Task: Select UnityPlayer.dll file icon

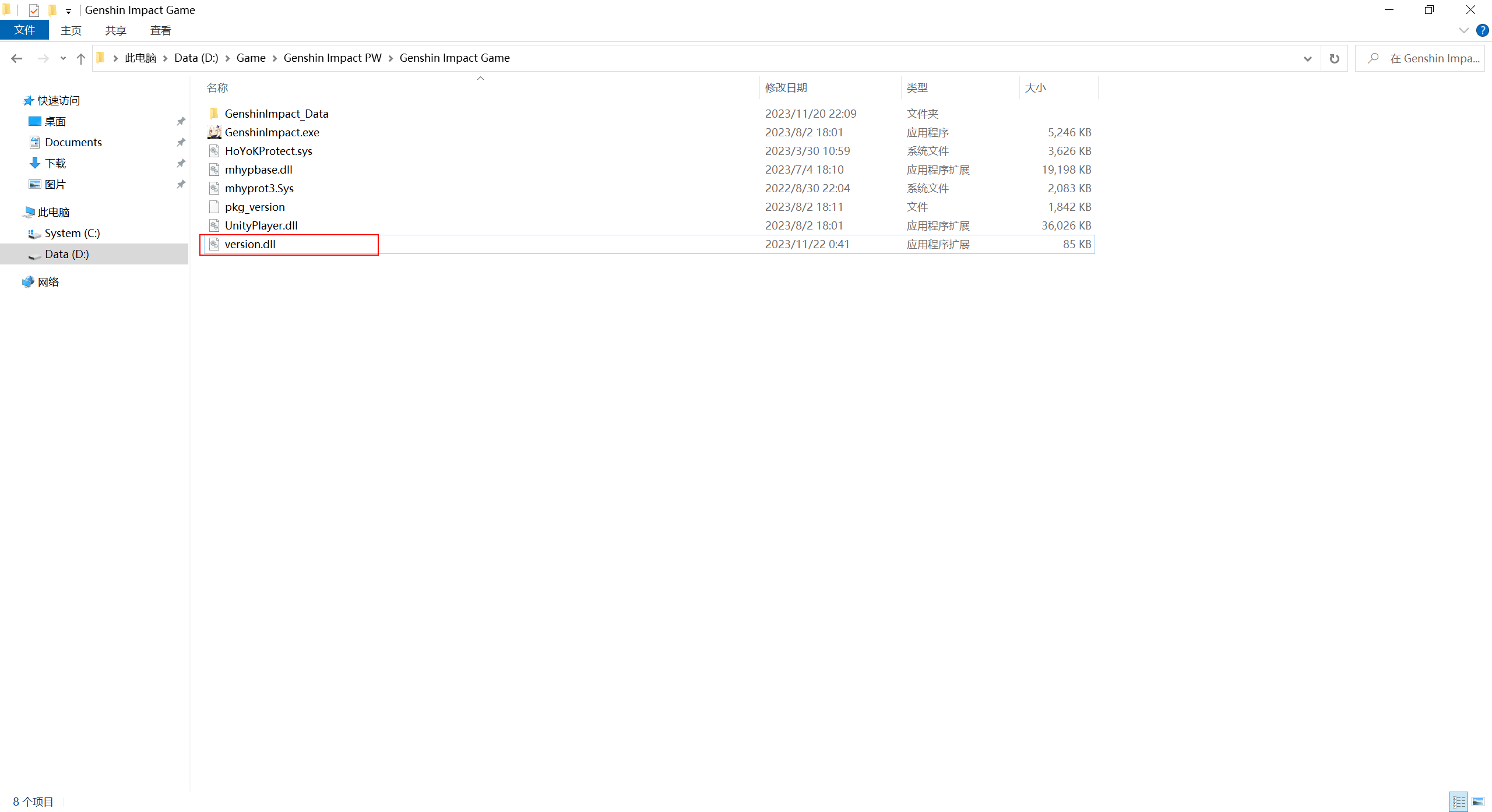Action: [214, 225]
